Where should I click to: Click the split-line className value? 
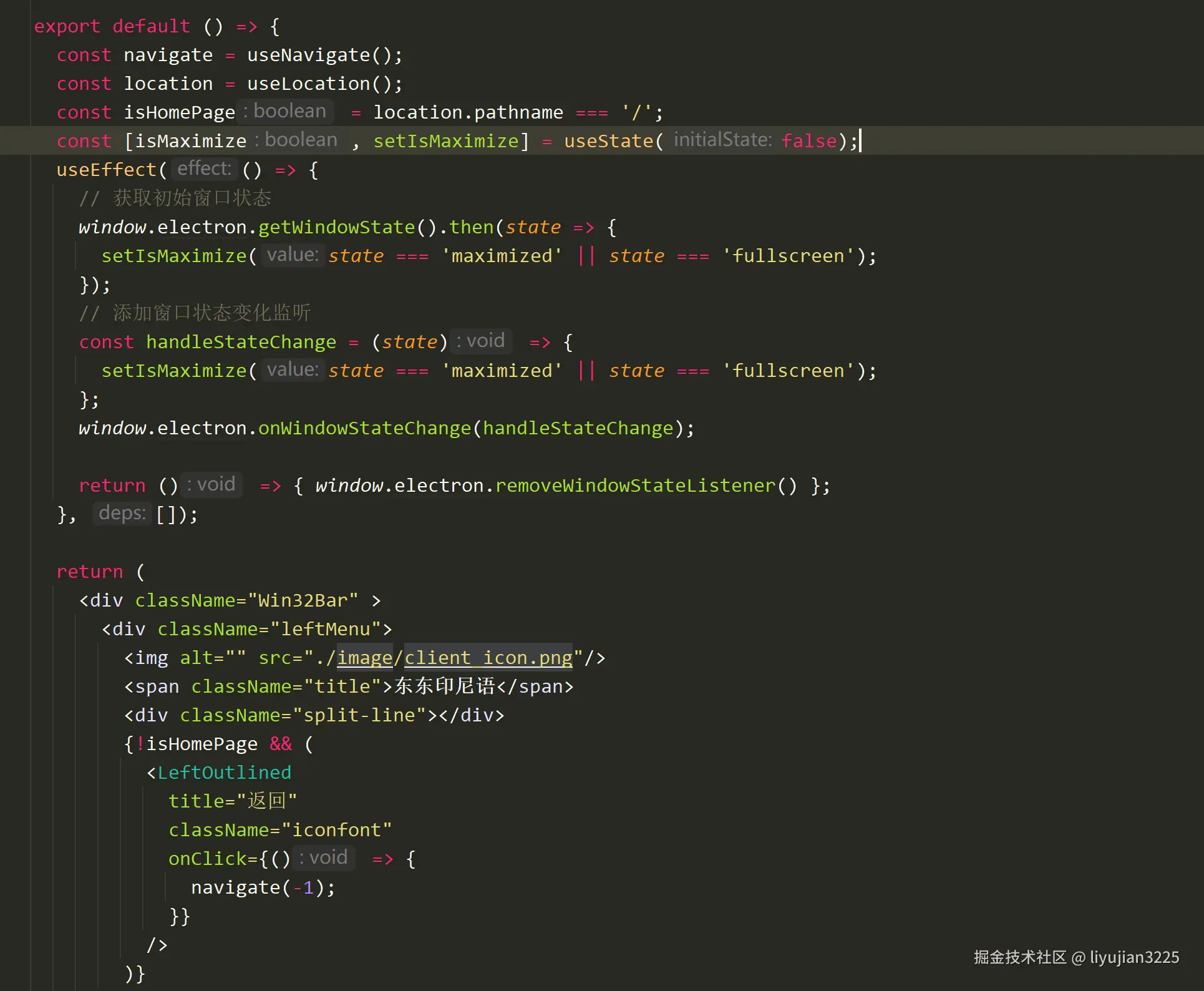359,715
